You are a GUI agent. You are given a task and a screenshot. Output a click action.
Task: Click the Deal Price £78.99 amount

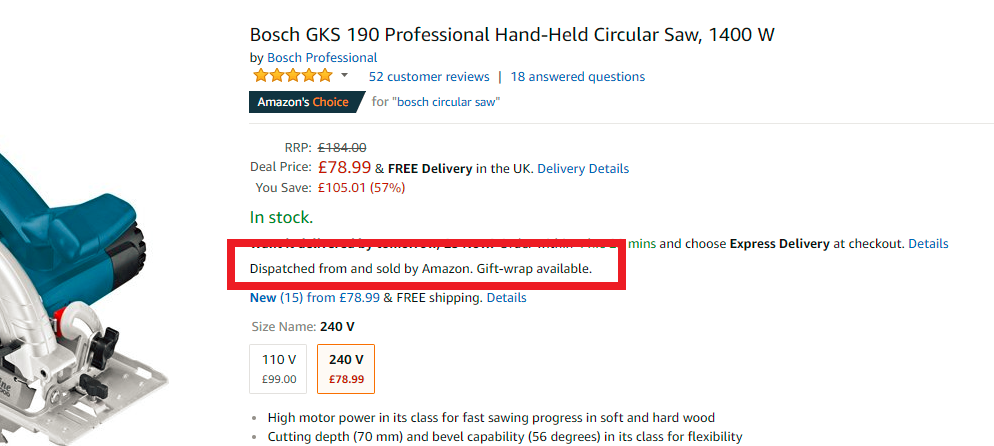[344, 168]
